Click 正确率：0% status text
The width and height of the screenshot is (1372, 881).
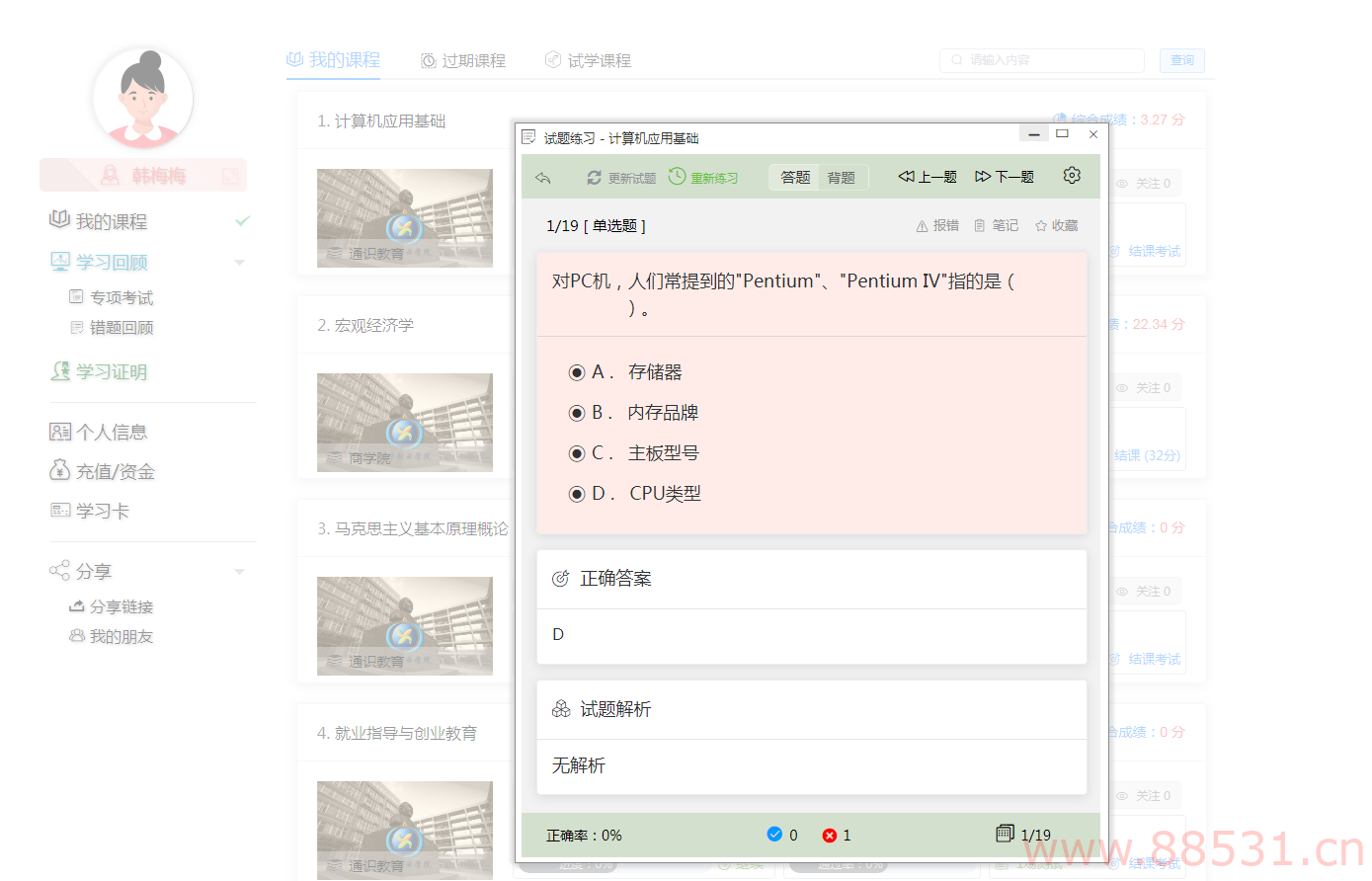coord(584,836)
